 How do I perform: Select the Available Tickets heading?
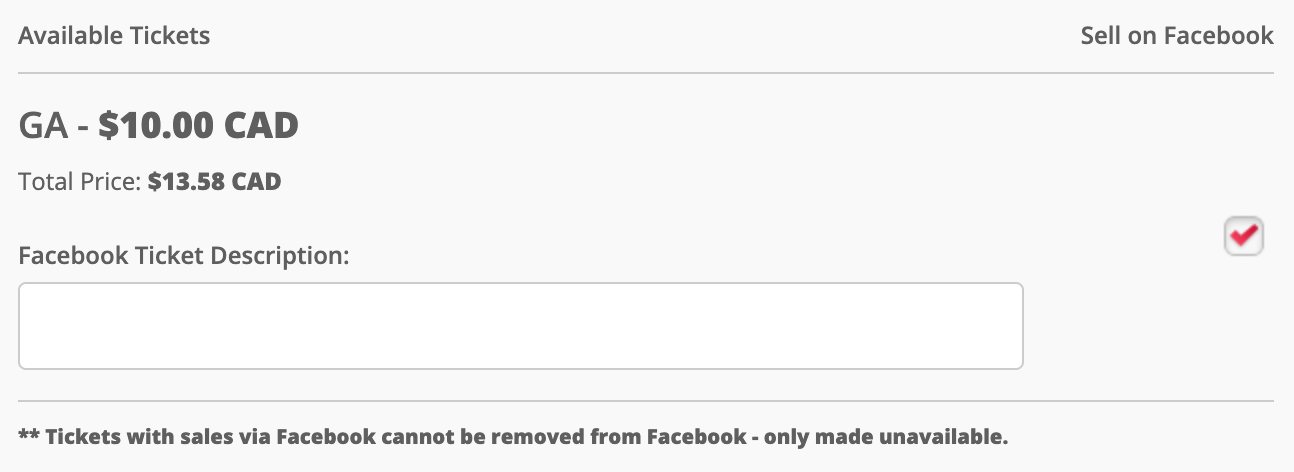pyautogui.click(x=114, y=36)
